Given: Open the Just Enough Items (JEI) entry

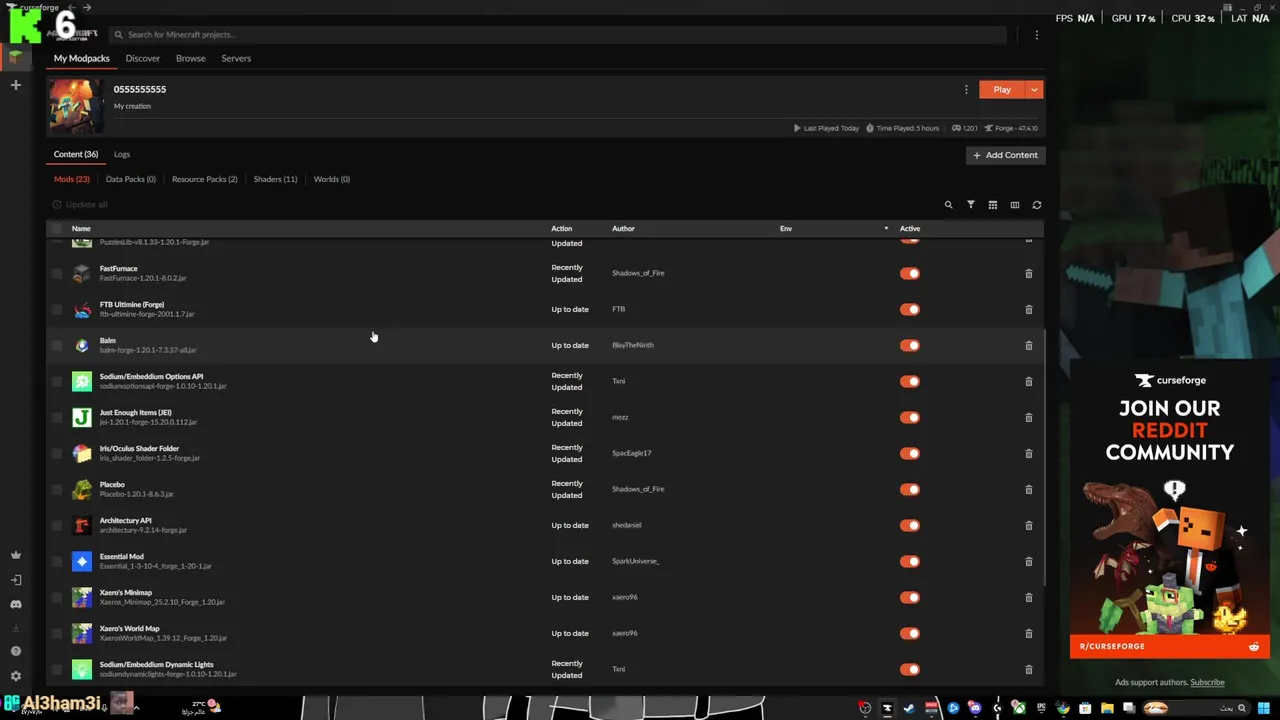Looking at the screenshot, I should (135, 412).
